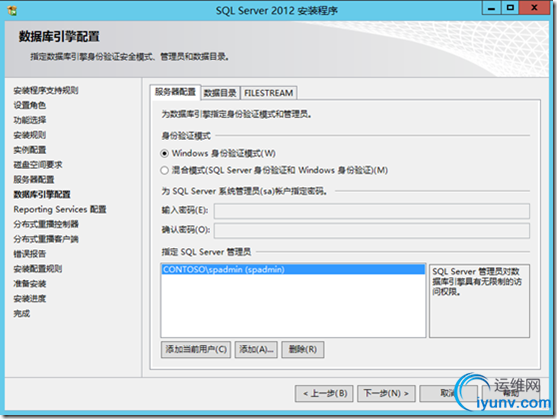
Task: Click the 添加(A)... button
Action: click(x=256, y=350)
